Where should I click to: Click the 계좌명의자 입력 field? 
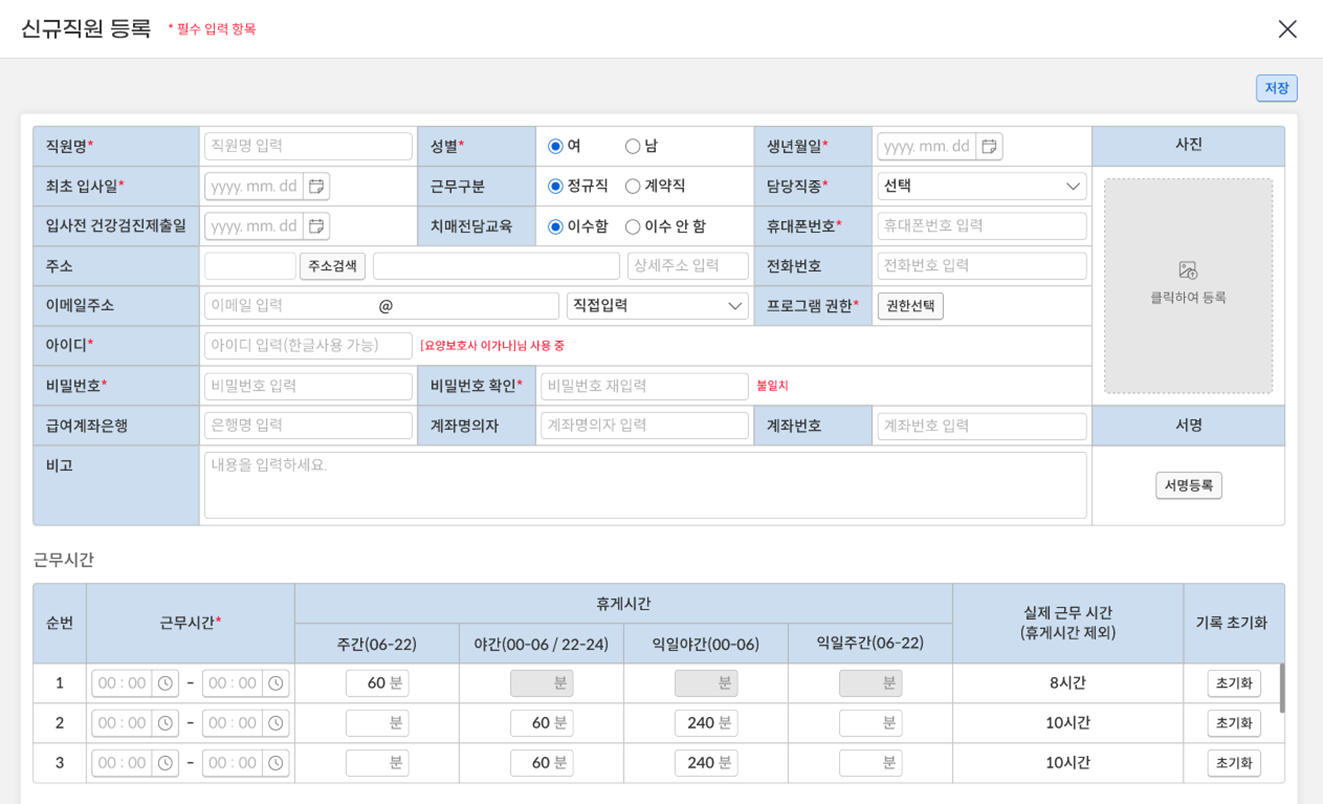tap(644, 426)
